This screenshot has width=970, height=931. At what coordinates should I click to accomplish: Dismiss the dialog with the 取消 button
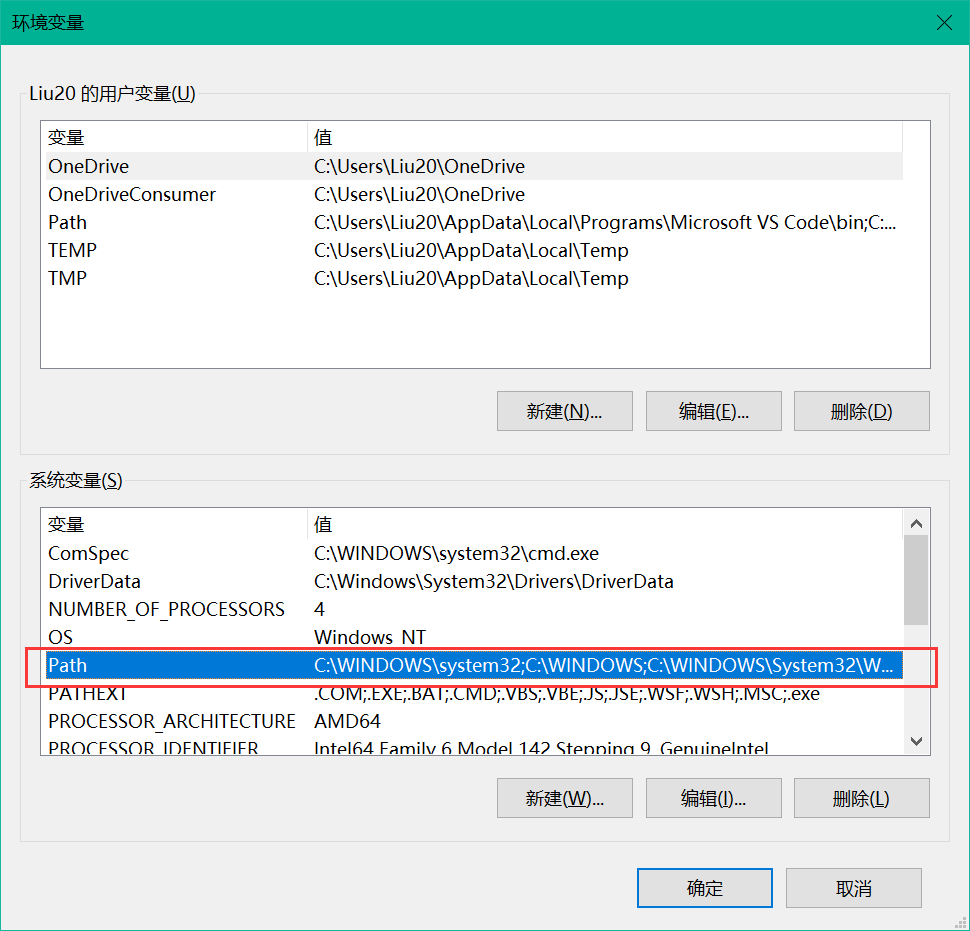pos(853,888)
